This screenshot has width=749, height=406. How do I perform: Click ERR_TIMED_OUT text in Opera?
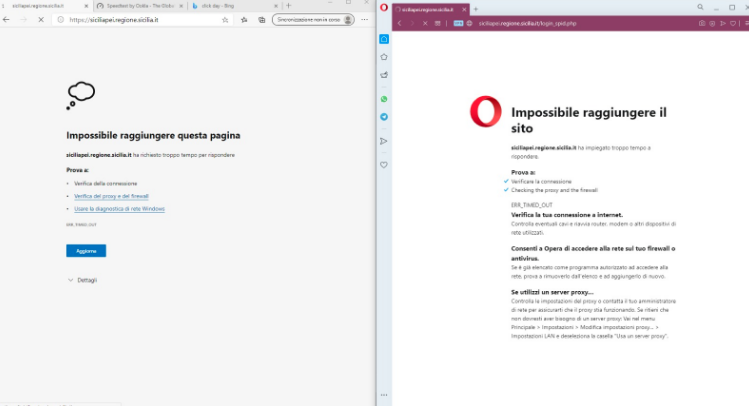532,205
